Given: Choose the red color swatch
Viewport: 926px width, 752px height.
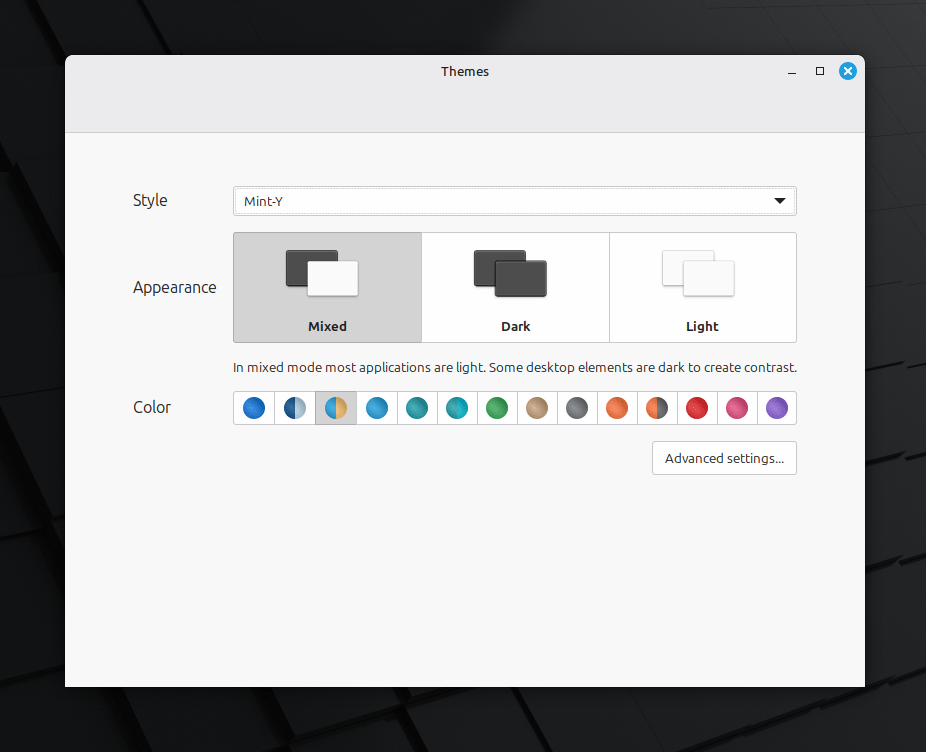Looking at the screenshot, I should tap(697, 408).
